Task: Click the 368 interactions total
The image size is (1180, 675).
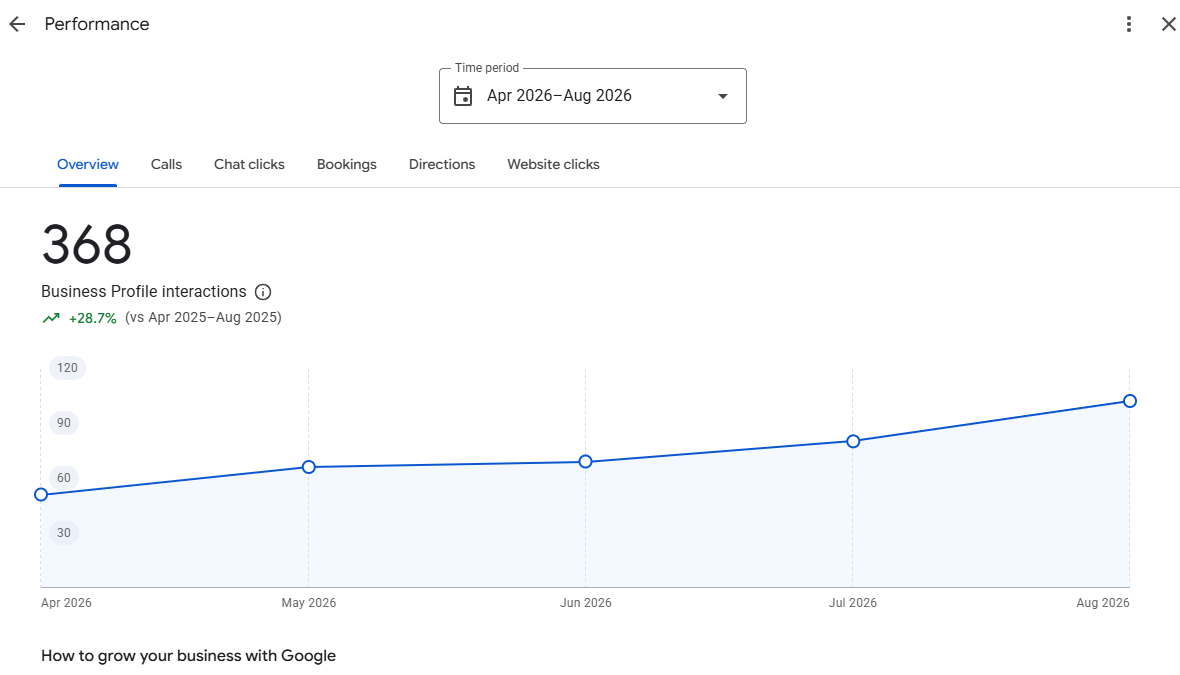Action: [x=87, y=245]
